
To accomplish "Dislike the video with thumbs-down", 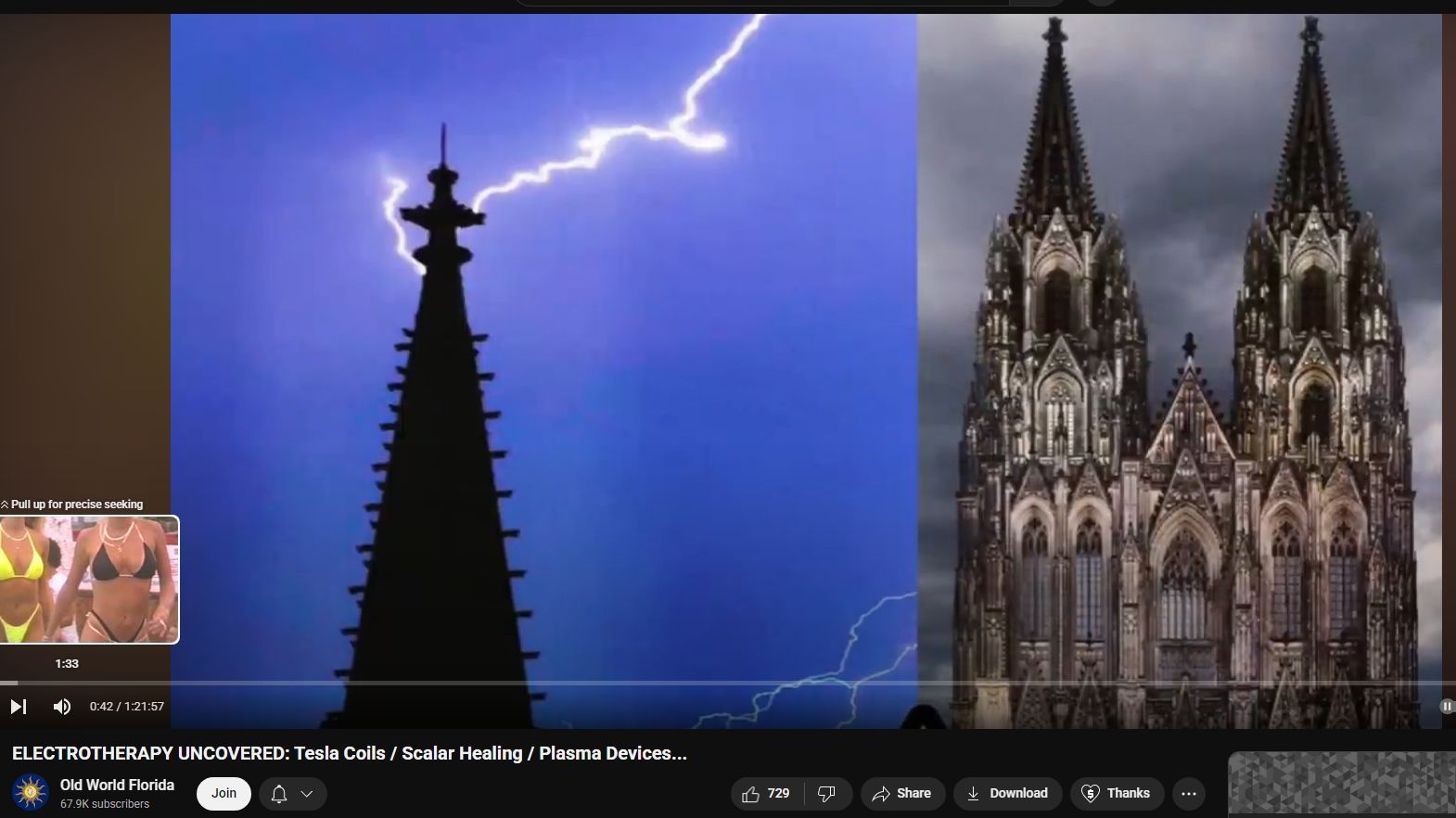I will click(826, 794).
